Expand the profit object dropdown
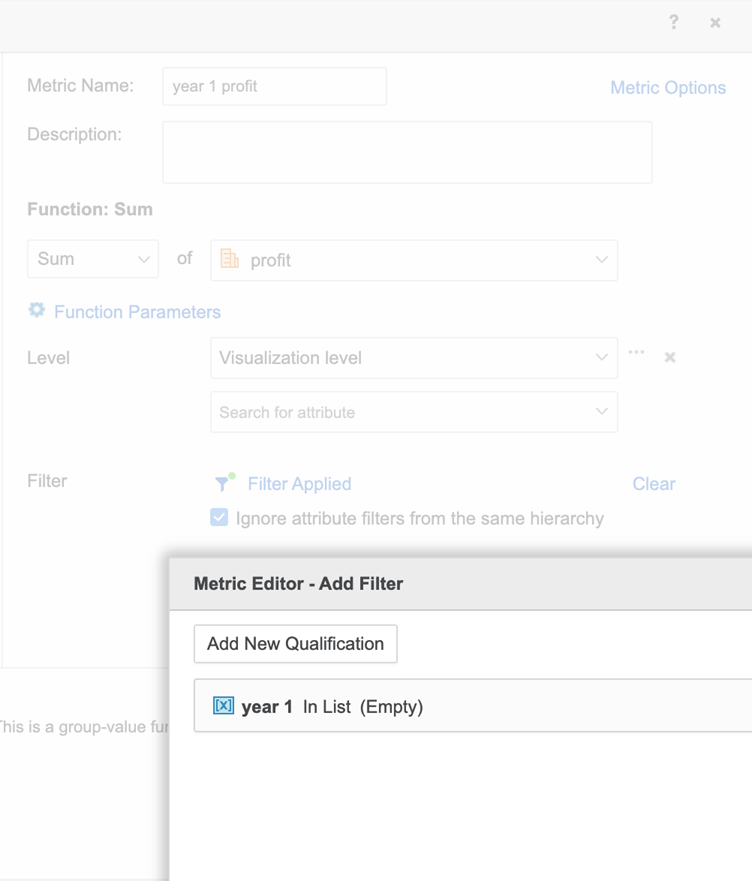 click(601, 260)
